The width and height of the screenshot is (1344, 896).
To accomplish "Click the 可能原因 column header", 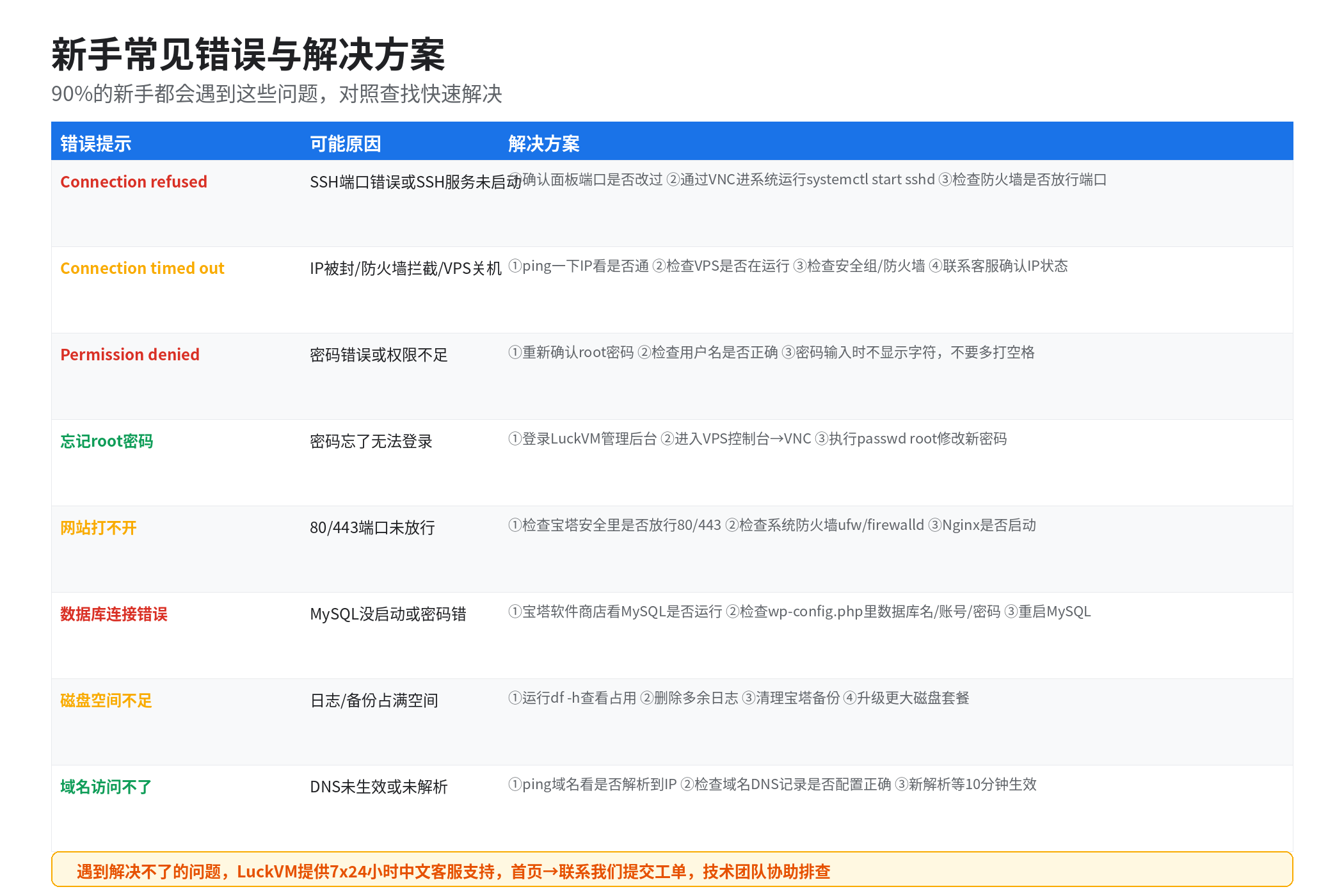I will (x=346, y=143).
